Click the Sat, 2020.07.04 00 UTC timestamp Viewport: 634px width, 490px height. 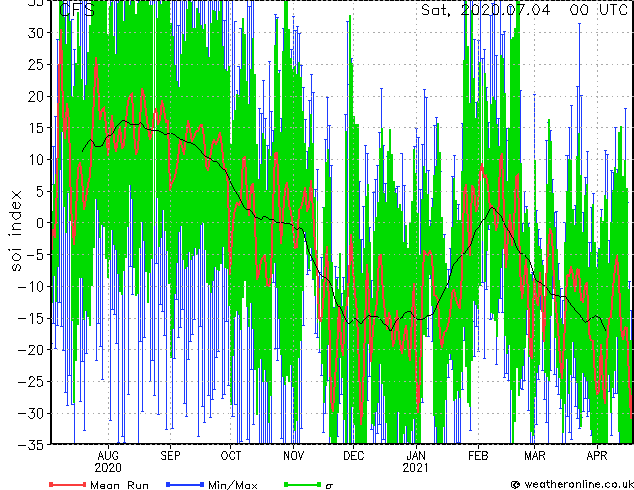524,10
